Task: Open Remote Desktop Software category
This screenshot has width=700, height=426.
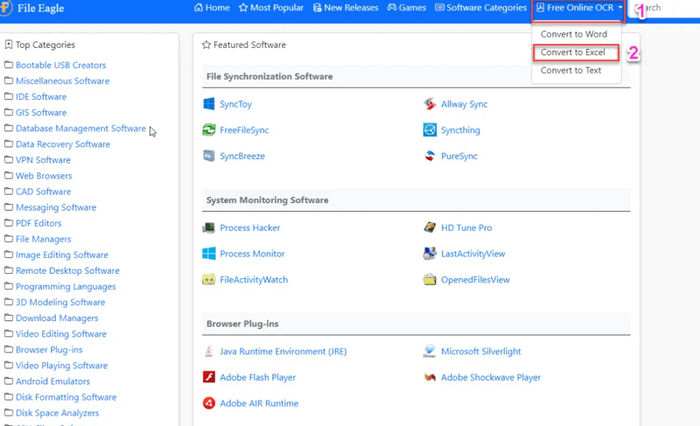Action: tap(67, 271)
